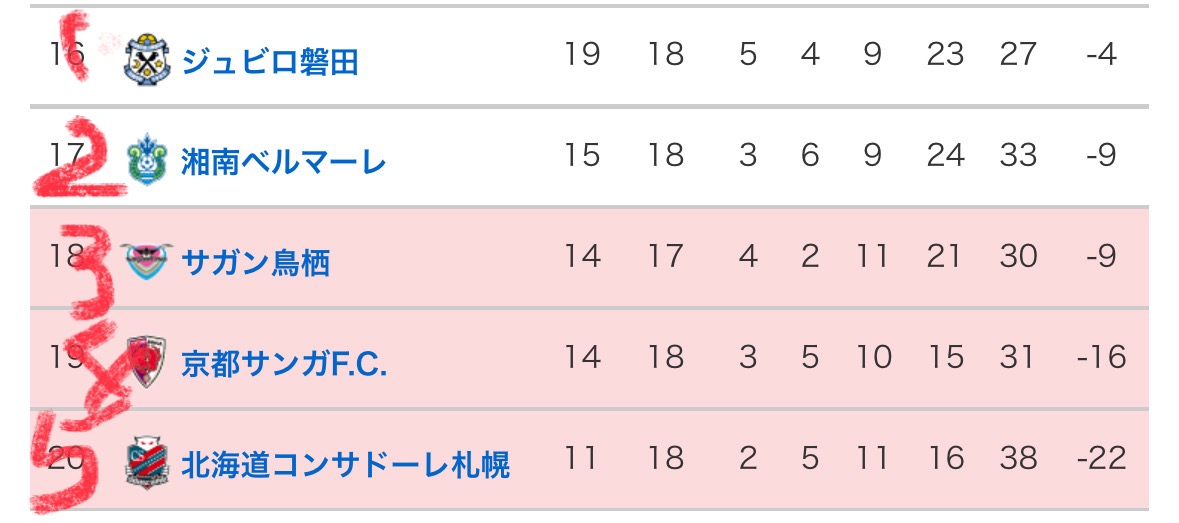Click rank number 18 in table
Viewport: 1179px width, 523px height.
coord(65,256)
